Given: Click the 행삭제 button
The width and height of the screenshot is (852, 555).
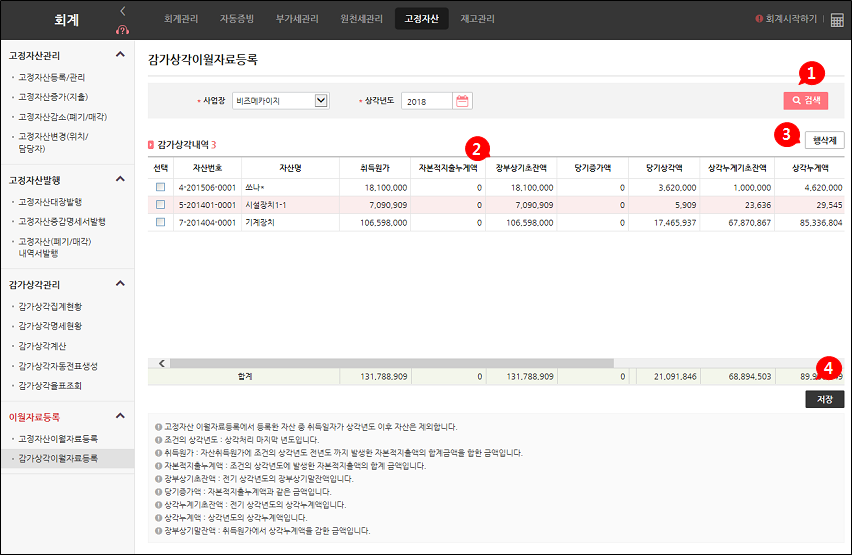Looking at the screenshot, I should tap(824, 141).
